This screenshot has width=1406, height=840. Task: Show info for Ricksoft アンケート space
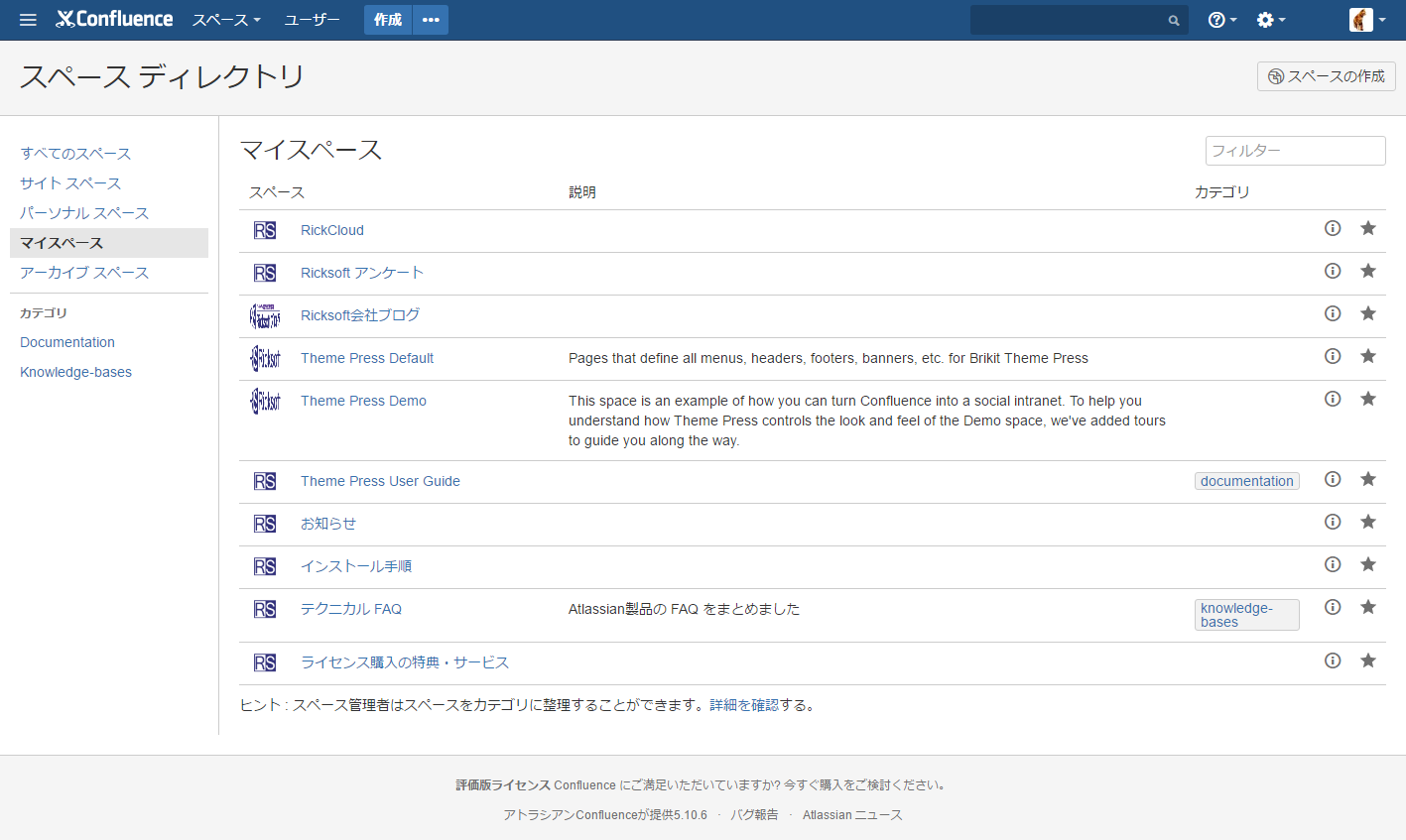click(1333, 271)
